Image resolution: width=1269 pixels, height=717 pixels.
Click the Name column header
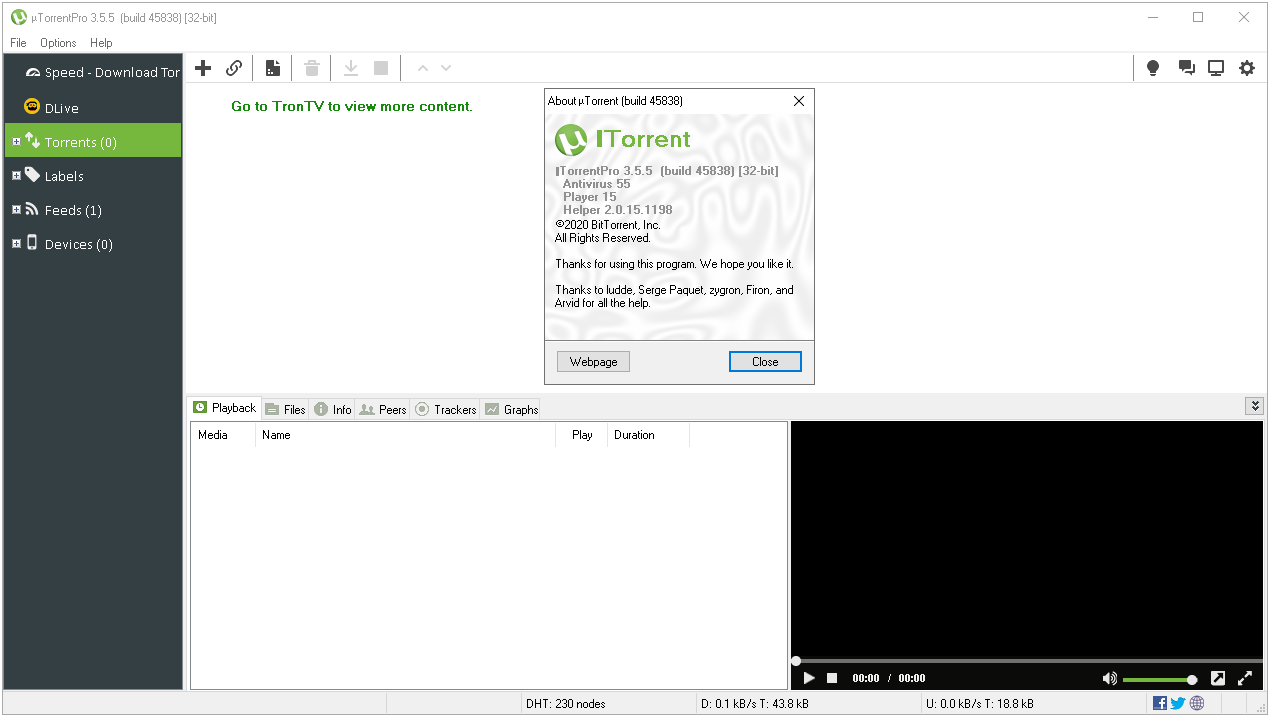[405, 435]
